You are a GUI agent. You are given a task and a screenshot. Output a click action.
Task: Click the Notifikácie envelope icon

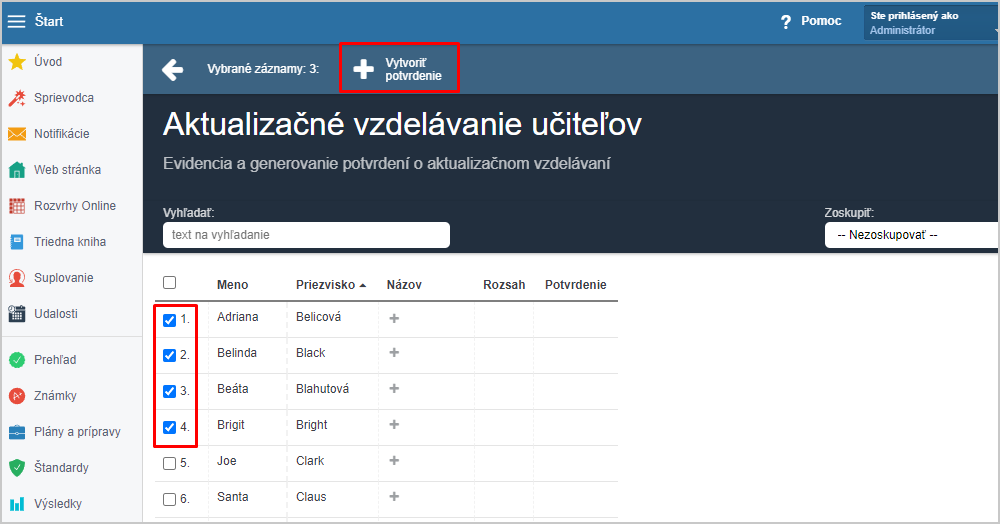(17, 134)
